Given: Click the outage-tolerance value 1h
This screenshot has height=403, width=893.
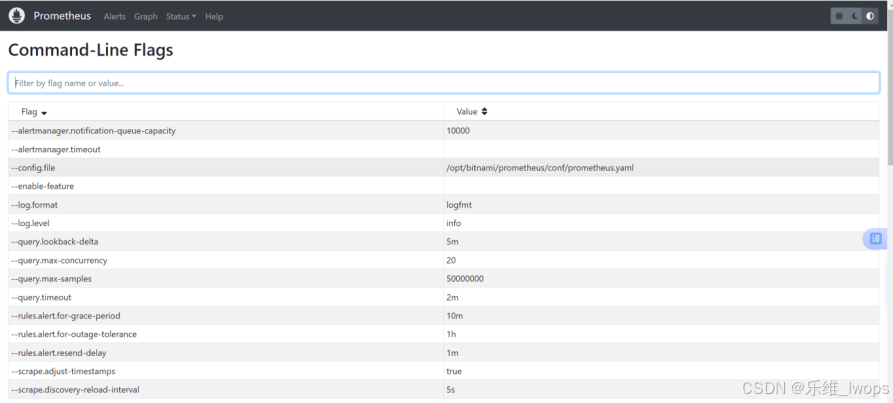Looking at the screenshot, I should (x=451, y=334).
